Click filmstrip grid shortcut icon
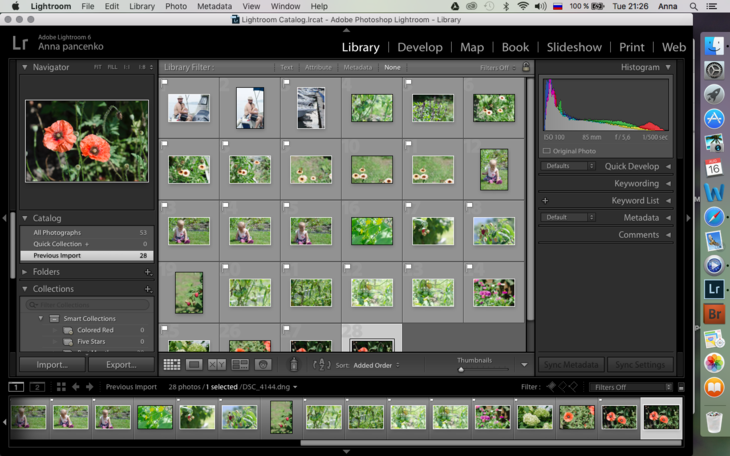 tap(61, 387)
